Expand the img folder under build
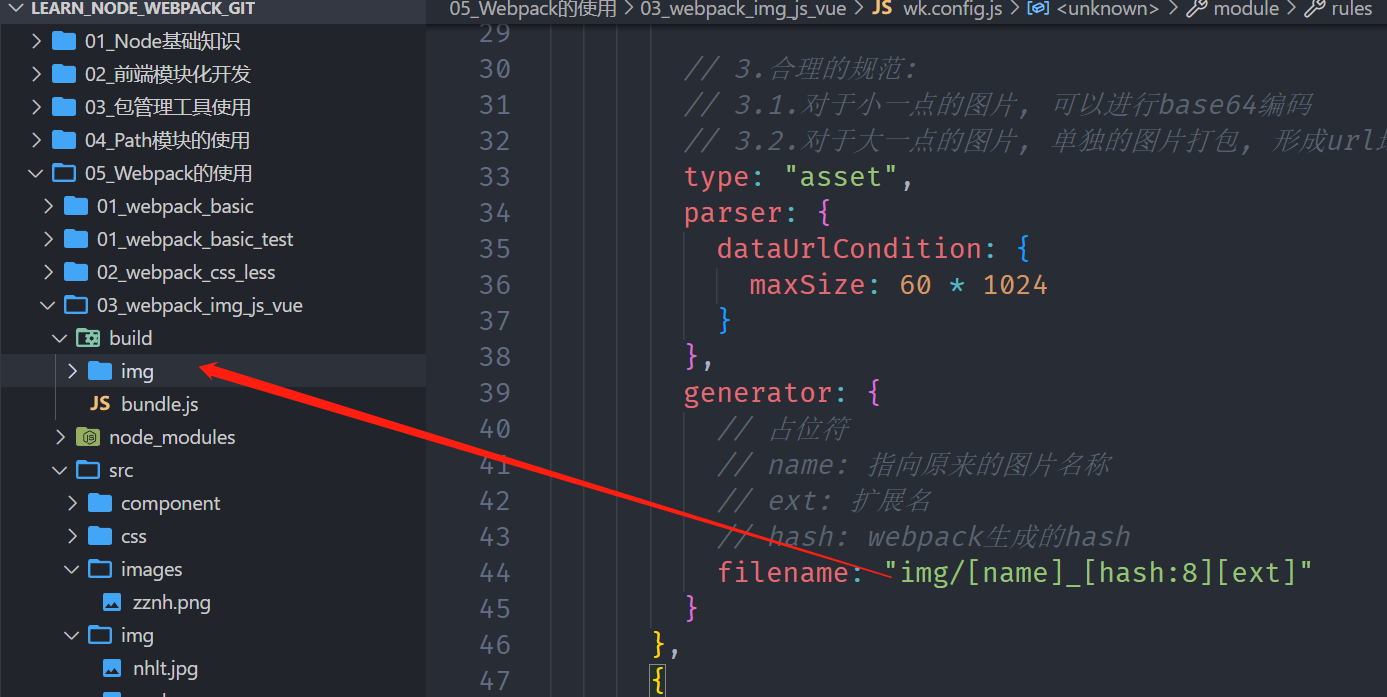The width and height of the screenshot is (1387, 697). point(72,371)
